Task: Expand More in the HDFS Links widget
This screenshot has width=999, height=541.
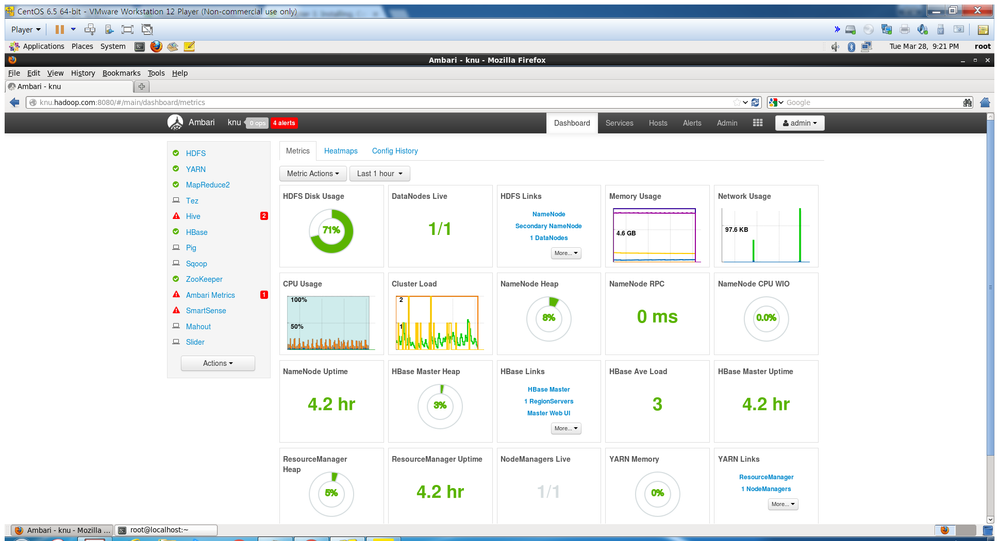Action: pyautogui.click(x=564, y=253)
